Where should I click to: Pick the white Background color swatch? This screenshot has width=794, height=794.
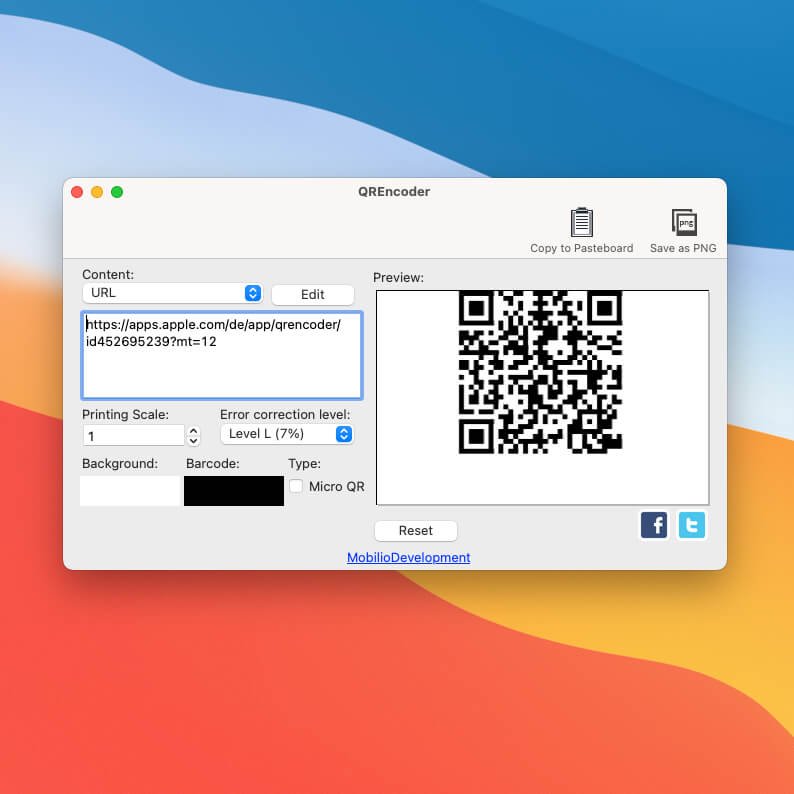(x=130, y=491)
